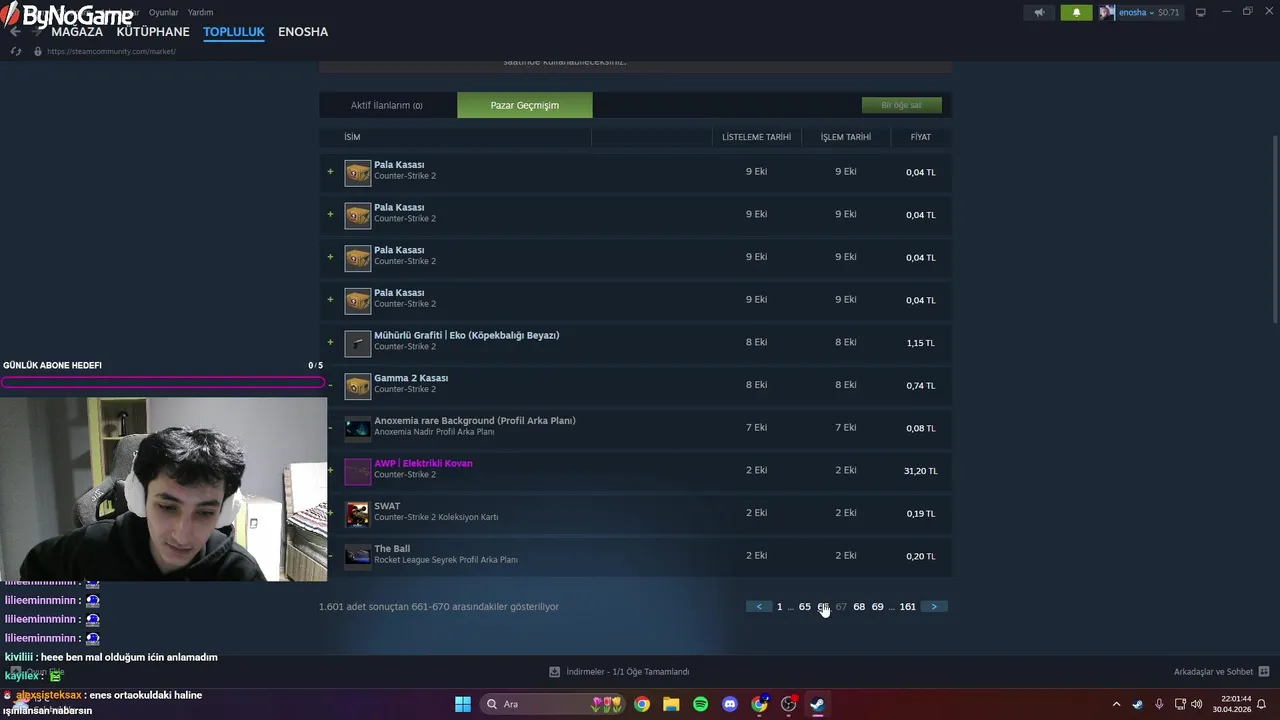Go to the MAĞAZA section
This screenshot has height=720, width=1280.
tap(77, 31)
